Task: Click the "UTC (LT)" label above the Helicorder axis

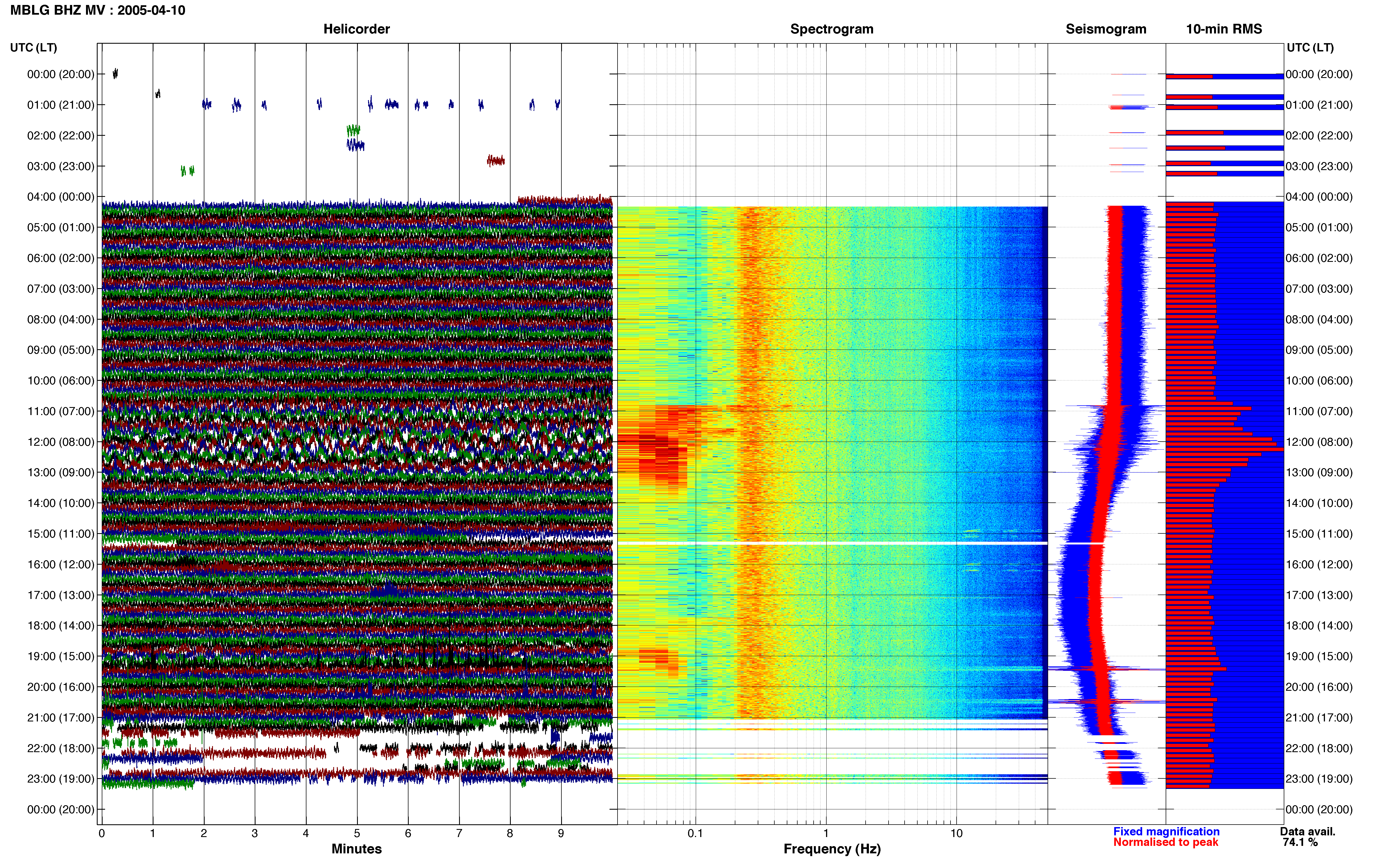Action: [34, 48]
